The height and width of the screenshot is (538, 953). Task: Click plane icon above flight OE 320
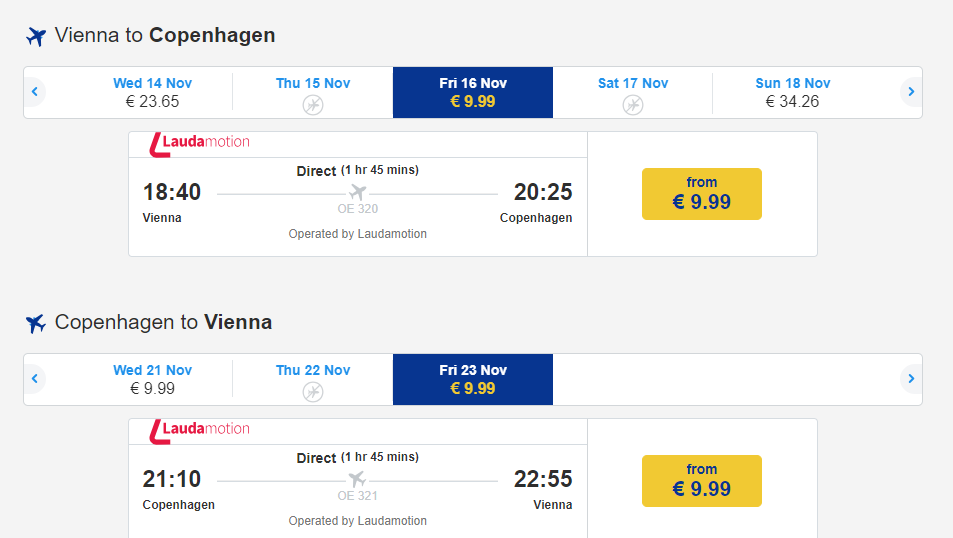(x=357, y=192)
